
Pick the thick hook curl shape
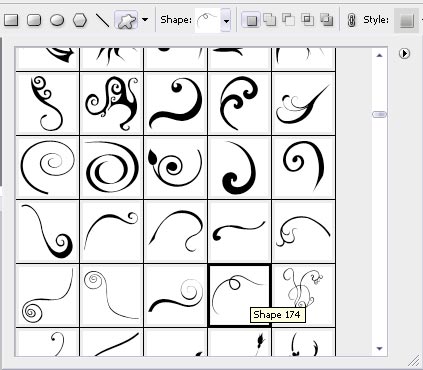pyautogui.click(x=239, y=167)
